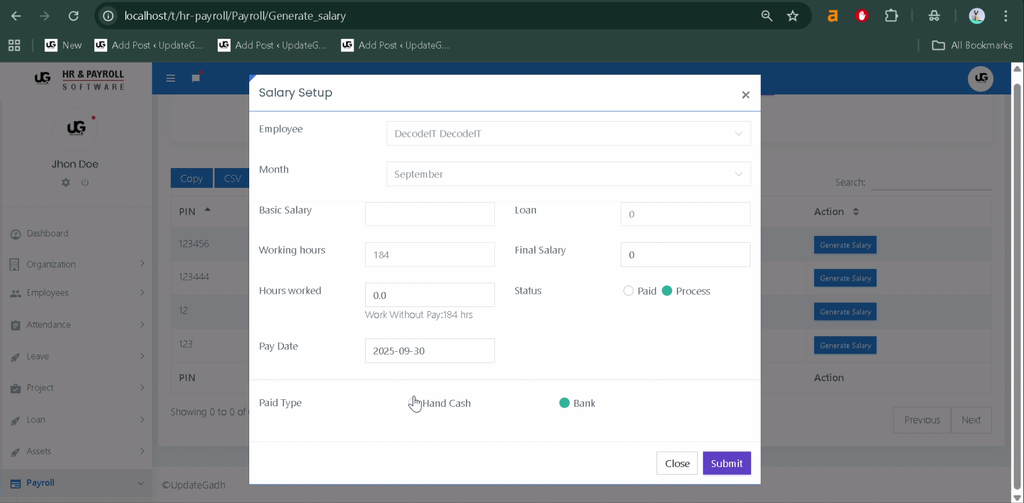Select the Paid status radio button
Viewport: 1024px width, 503px height.
628,291
